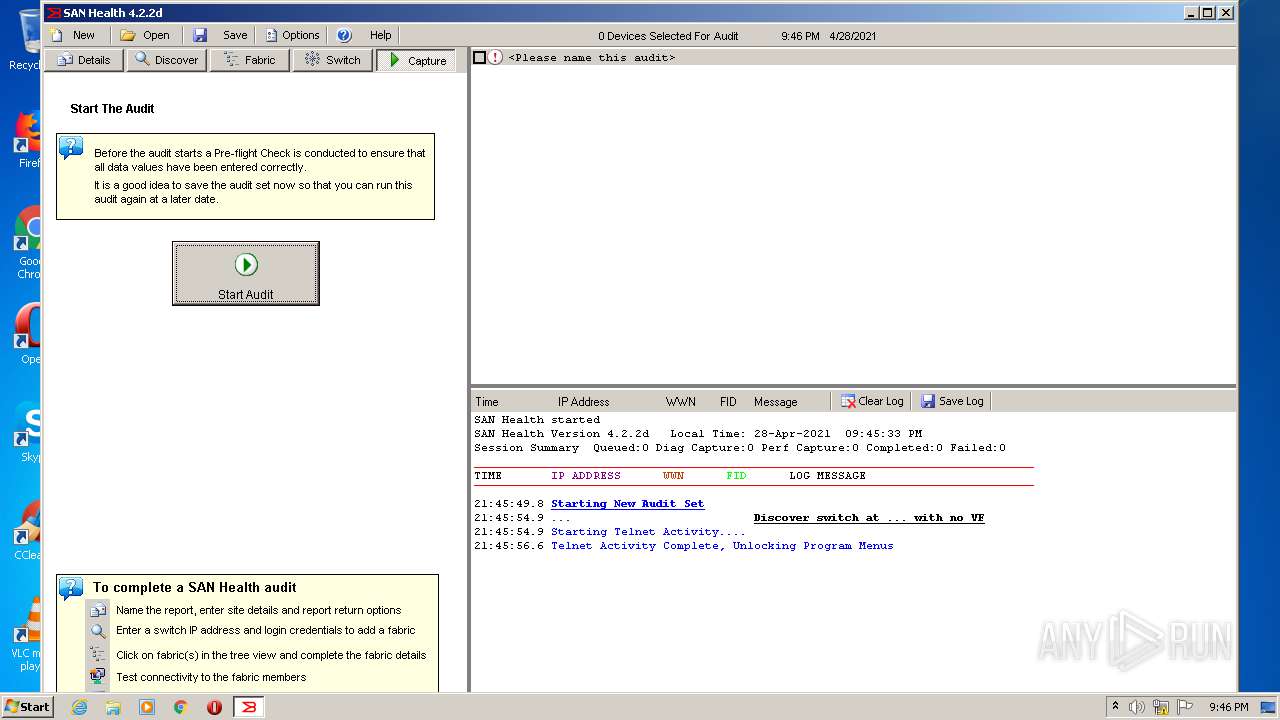This screenshot has width=1280, height=720.
Task: Click the red warning icon in tree
Action: [496, 58]
